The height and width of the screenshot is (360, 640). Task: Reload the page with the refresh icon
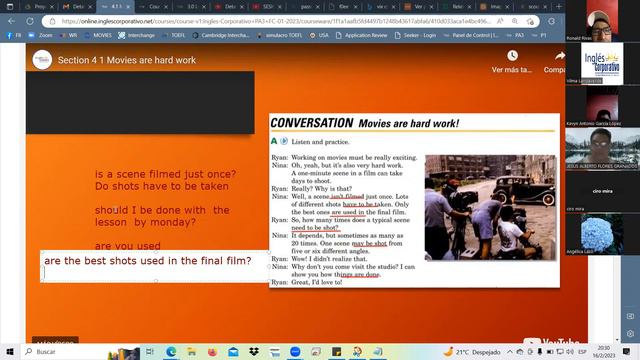pos(30,21)
